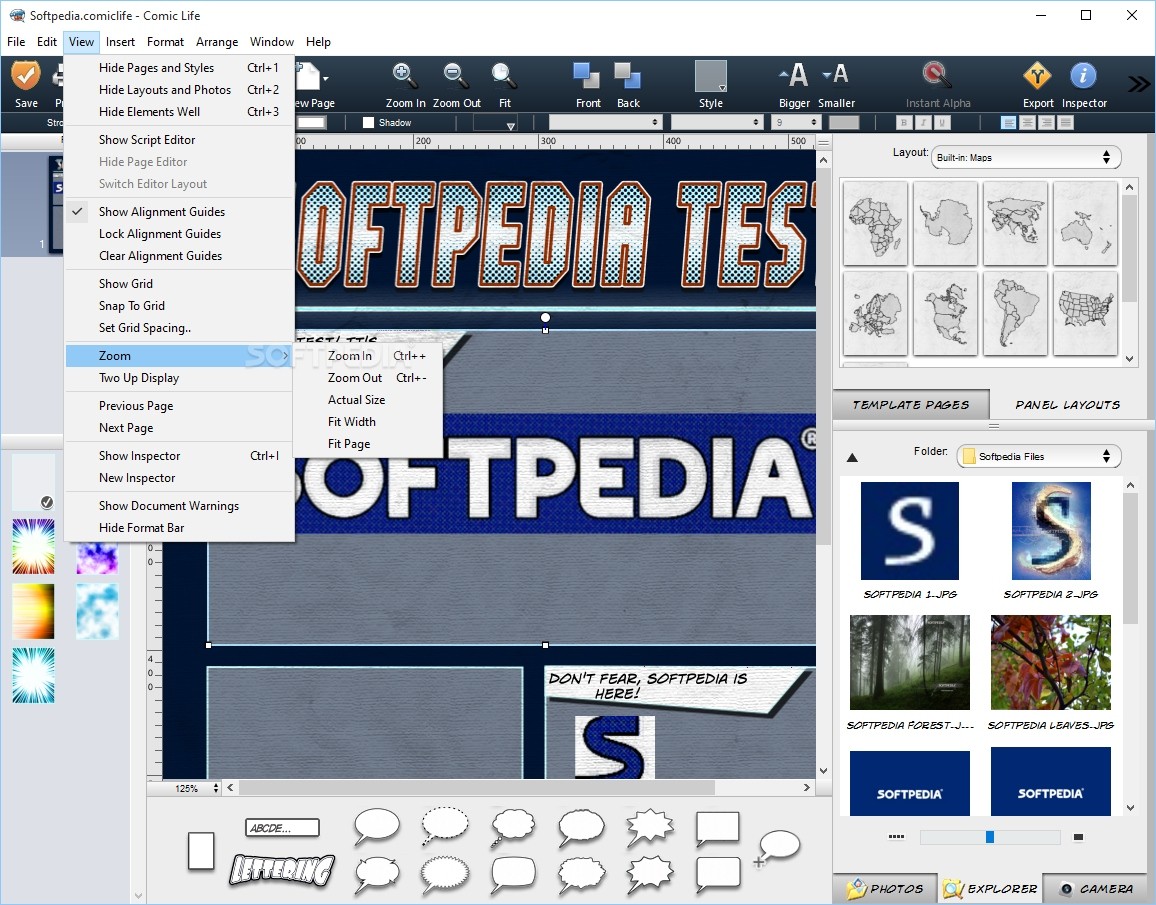Bring object to Front icon
This screenshot has width=1156, height=905.
587,75
